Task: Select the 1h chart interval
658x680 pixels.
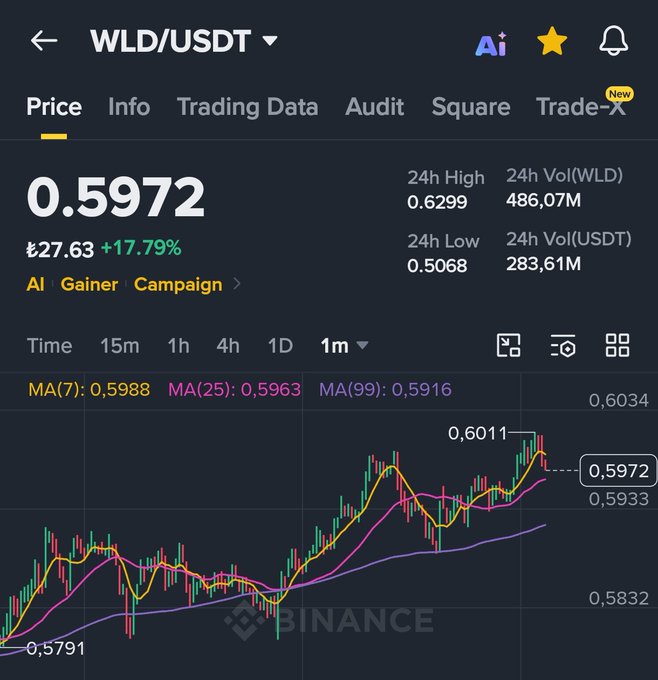Action: pyautogui.click(x=178, y=346)
